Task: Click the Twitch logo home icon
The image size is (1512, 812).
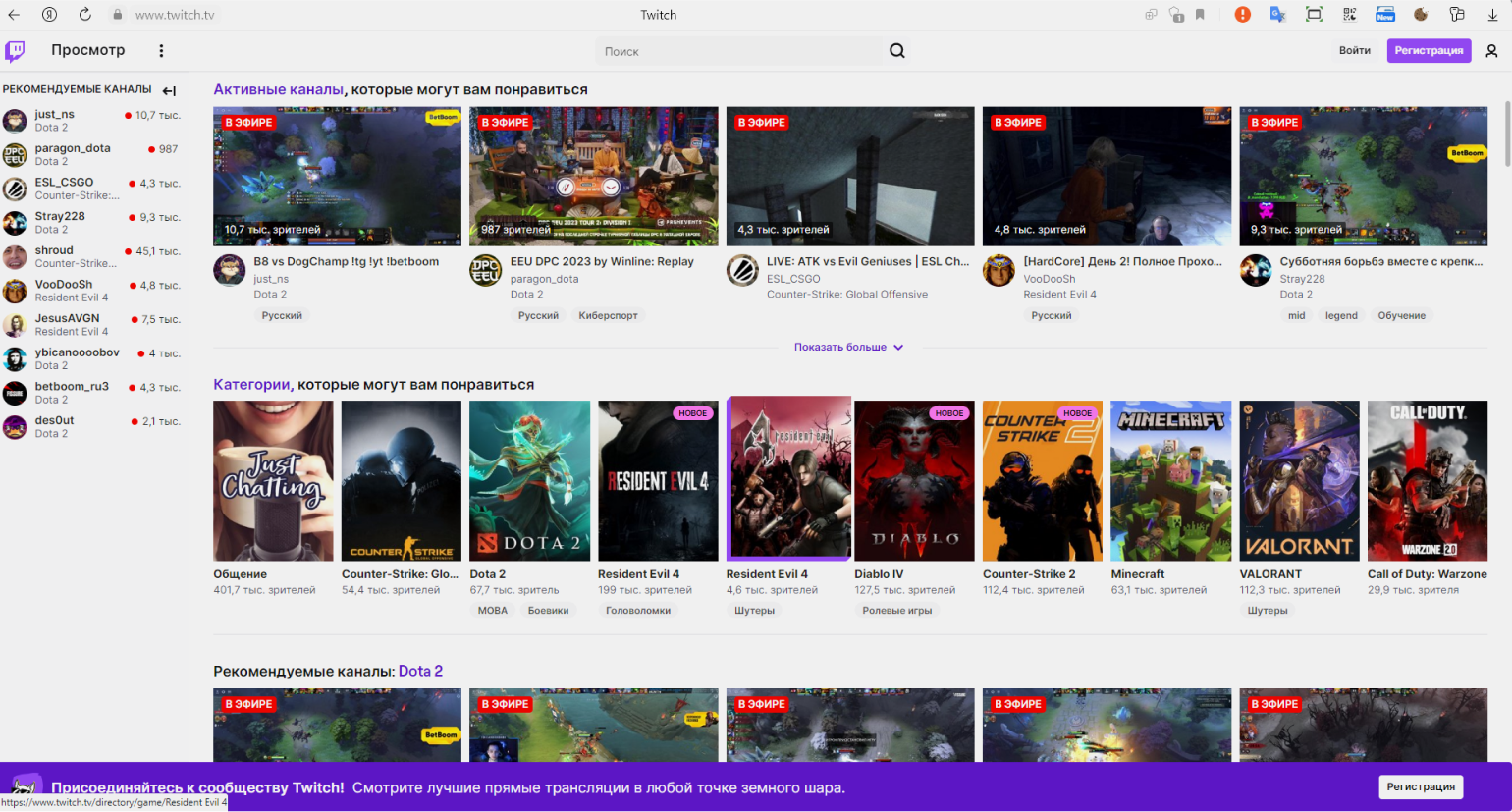Action: pyautogui.click(x=15, y=51)
